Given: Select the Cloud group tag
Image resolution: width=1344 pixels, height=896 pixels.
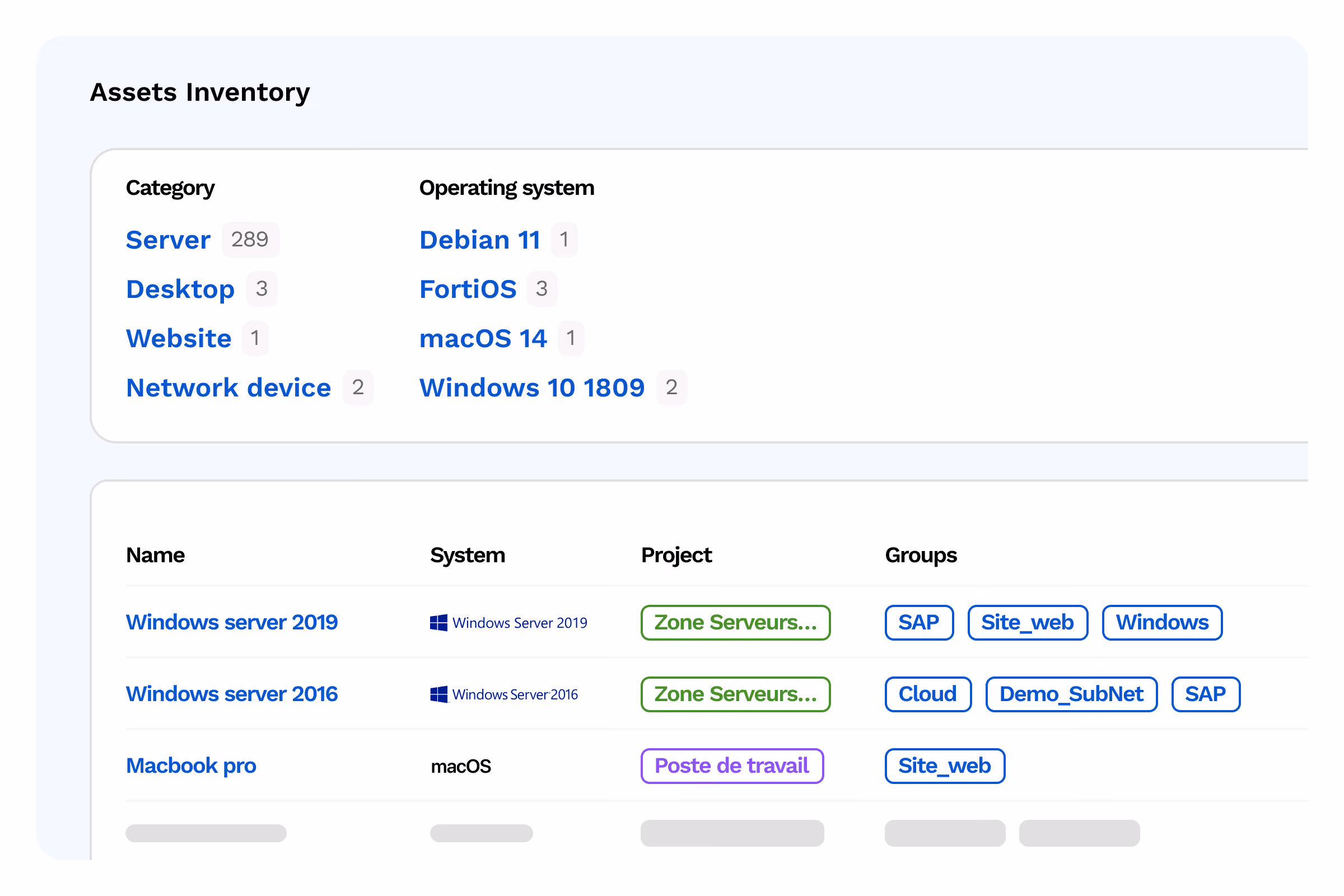Looking at the screenshot, I should pyautogui.click(x=927, y=694).
